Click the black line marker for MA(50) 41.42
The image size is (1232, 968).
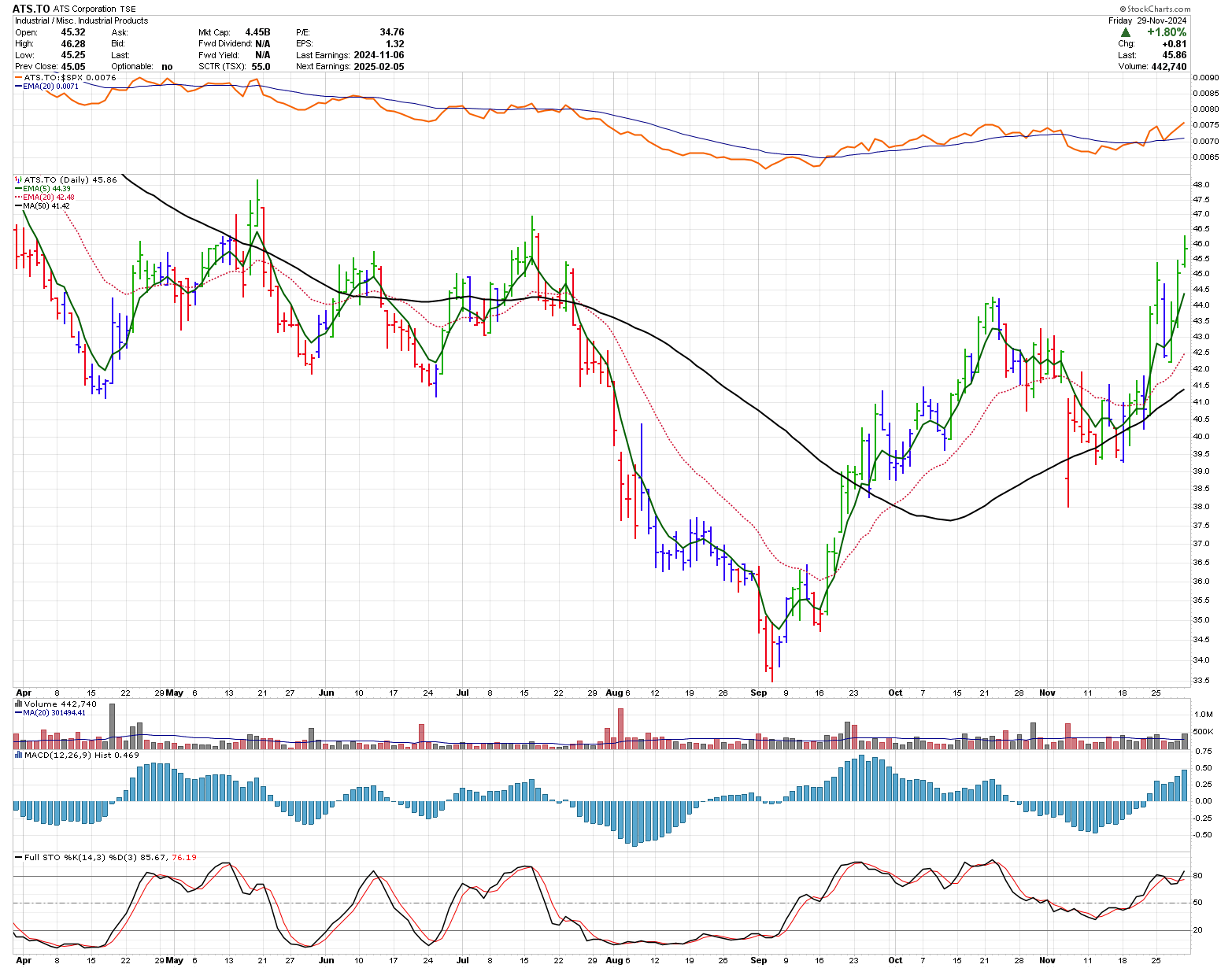(19, 206)
